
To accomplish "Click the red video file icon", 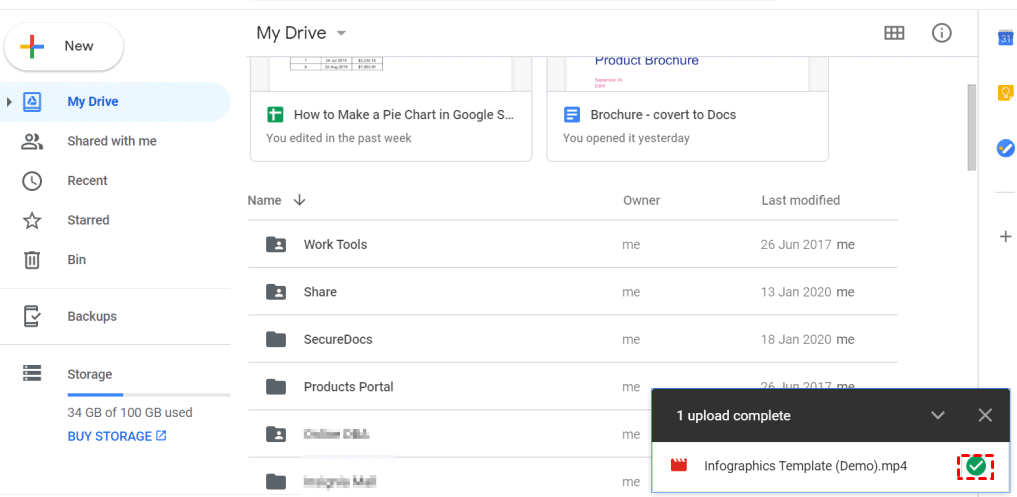I will point(680,466).
